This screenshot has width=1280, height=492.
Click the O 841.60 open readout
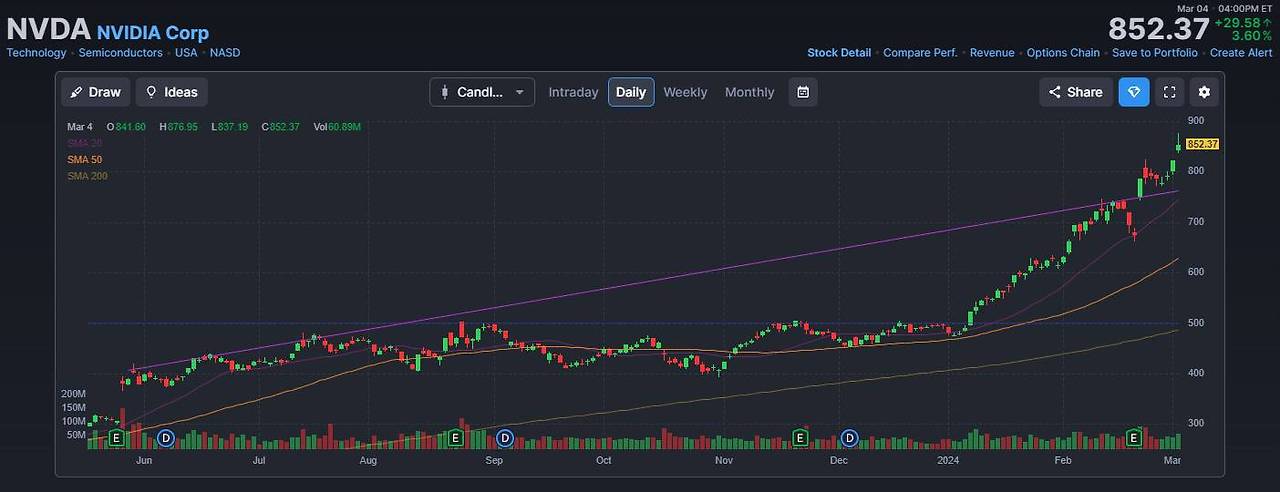[x=126, y=127]
